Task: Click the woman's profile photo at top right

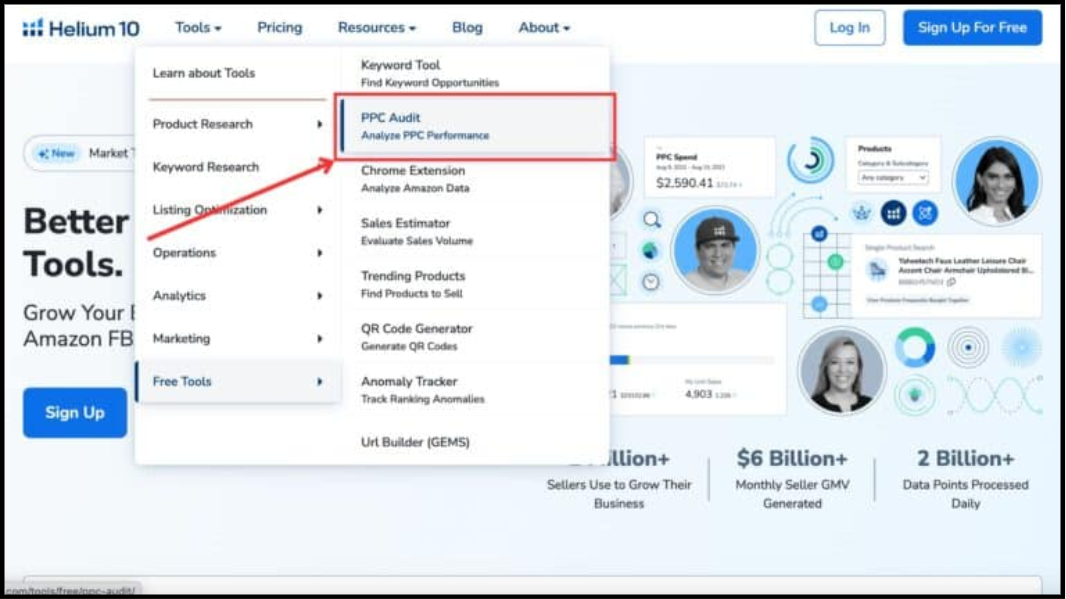Action: pyautogui.click(x=996, y=182)
